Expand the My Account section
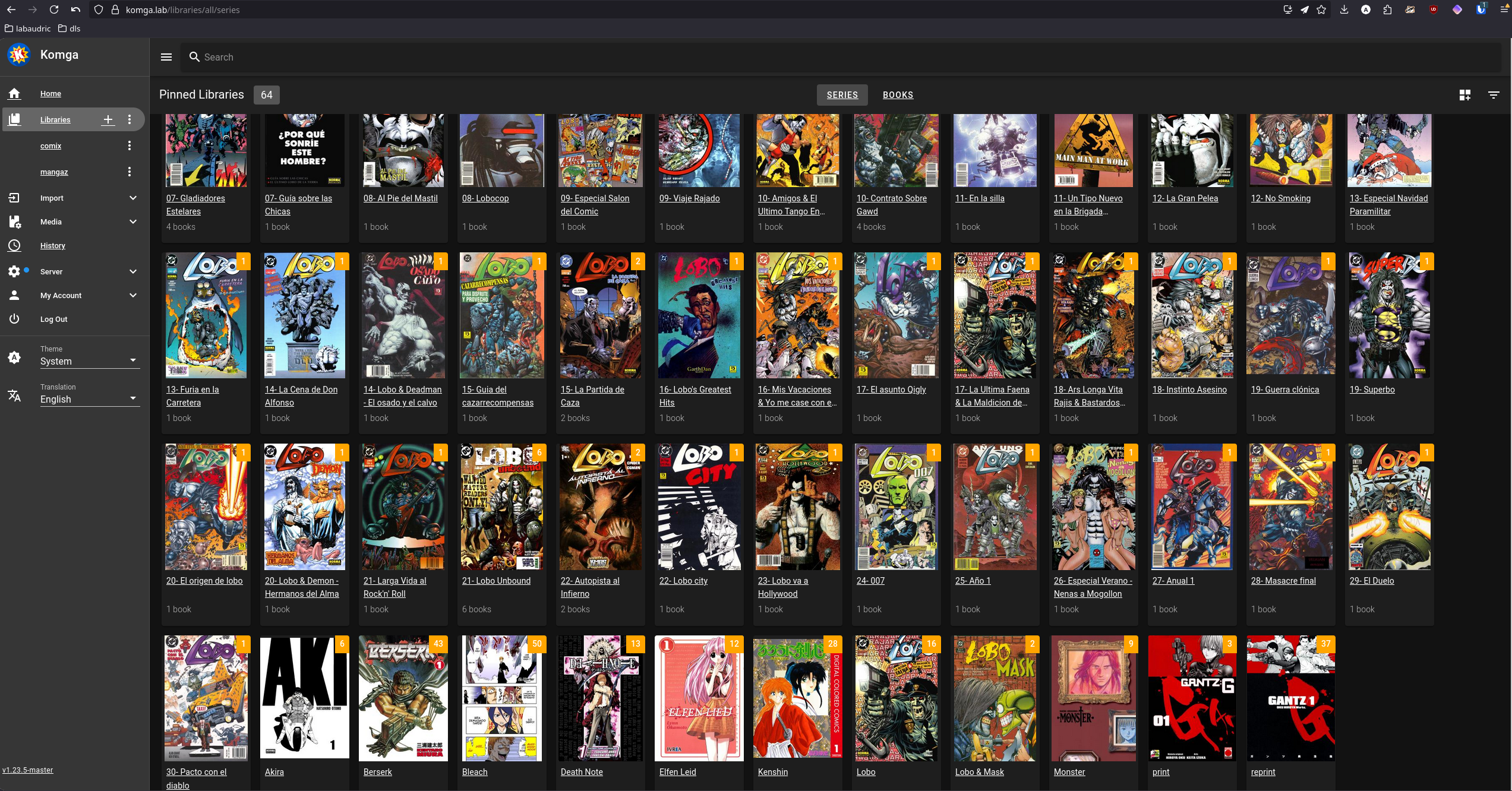The height and width of the screenshot is (791, 1512). (133, 295)
